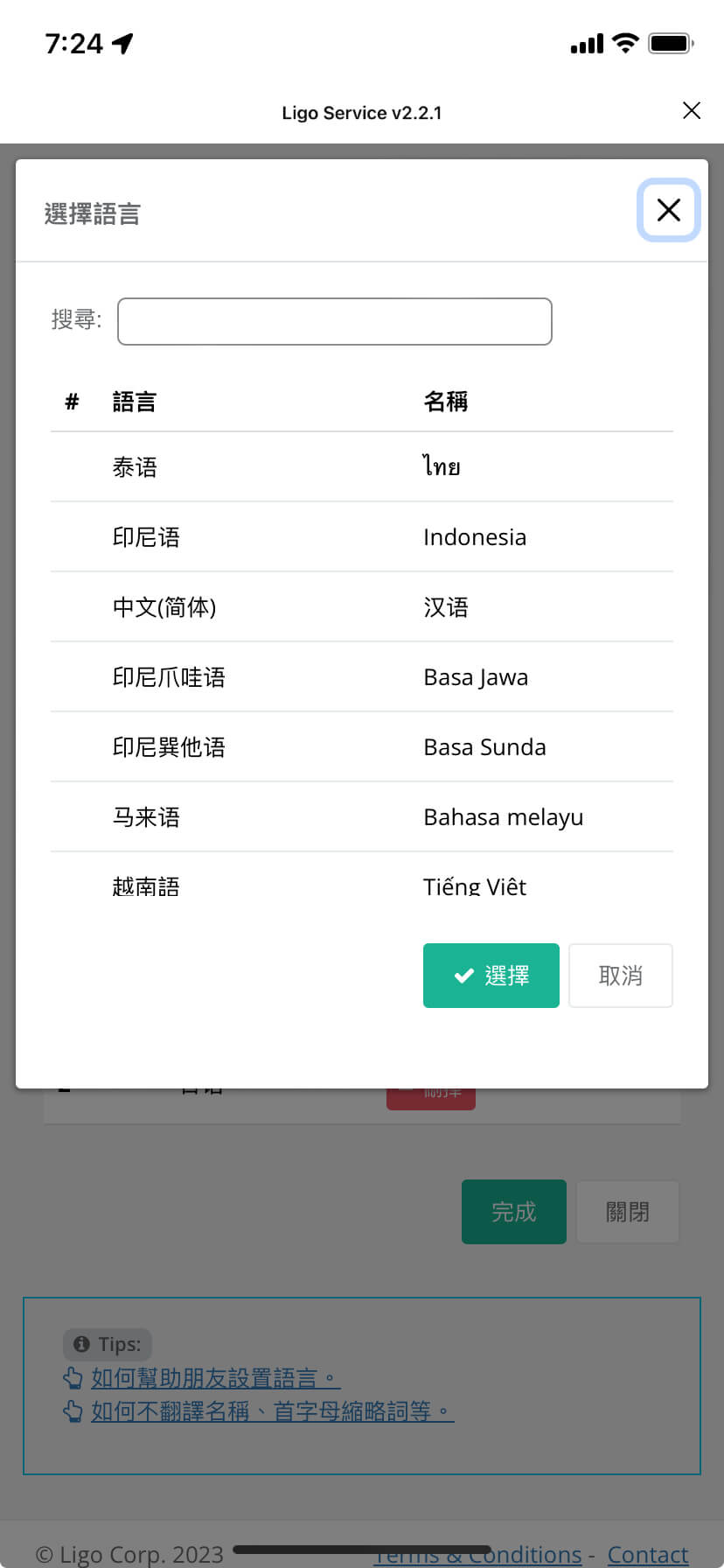Select 越南語 Tiếng Việt row

[361, 885]
